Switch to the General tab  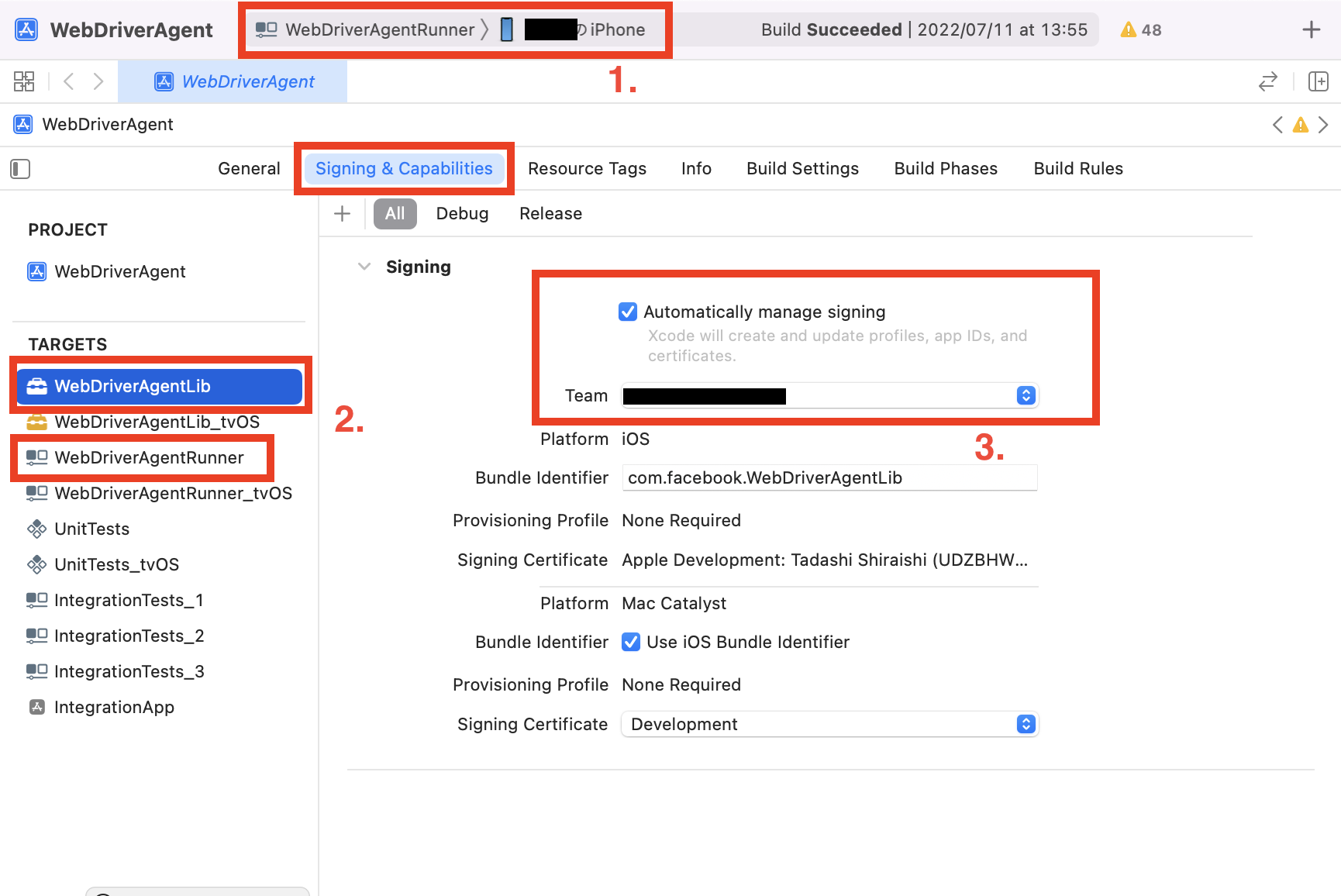[x=249, y=168]
